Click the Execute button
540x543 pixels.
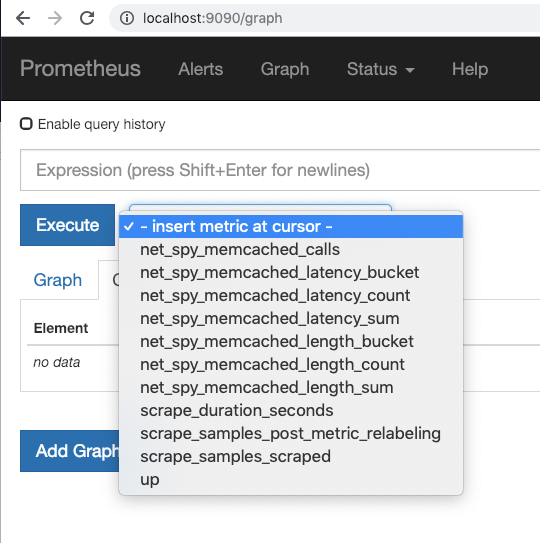[x=68, y=225]
